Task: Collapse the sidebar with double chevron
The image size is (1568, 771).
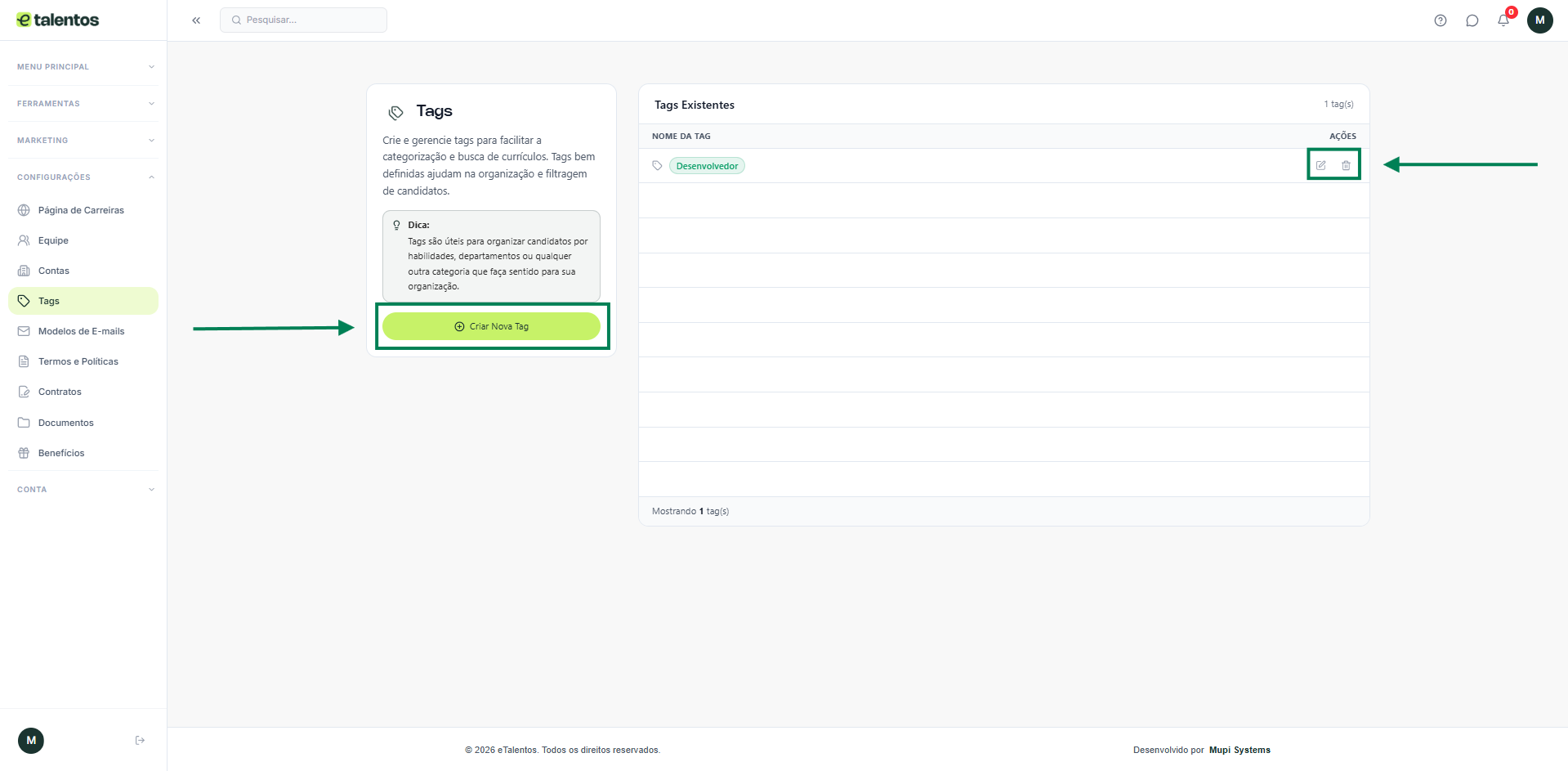Action: pos(196,20)
